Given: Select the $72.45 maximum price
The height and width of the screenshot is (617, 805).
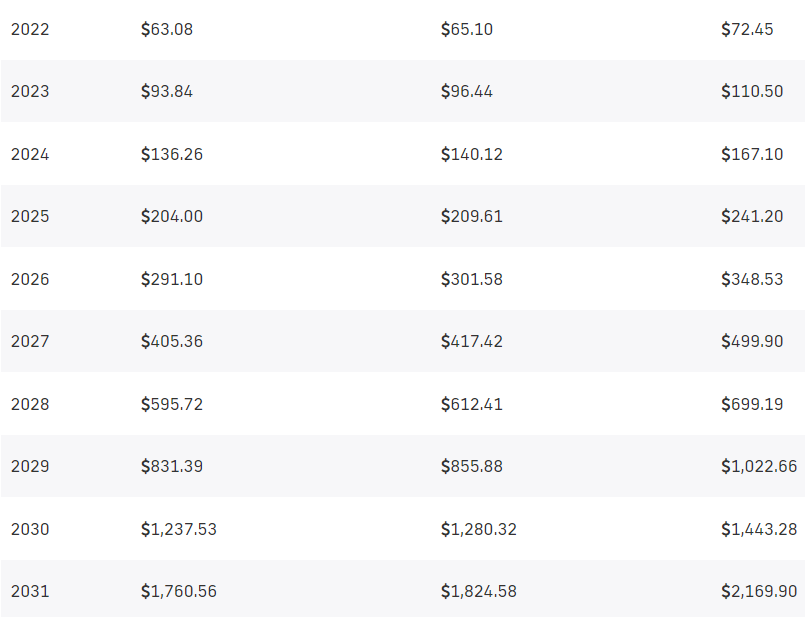Looking at the screenshot, I should pyautogui.click(x=747, y=29).
